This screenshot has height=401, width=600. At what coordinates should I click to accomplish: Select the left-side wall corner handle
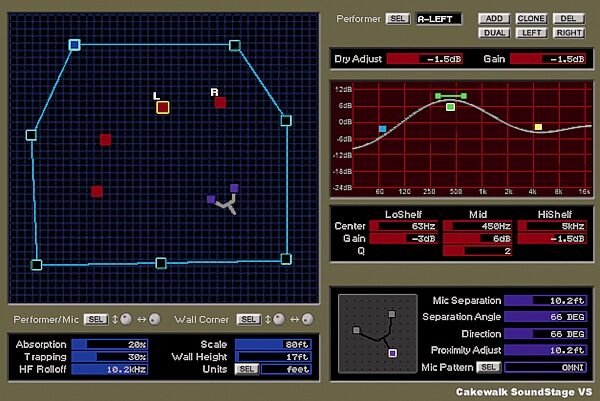click(31, 135)
